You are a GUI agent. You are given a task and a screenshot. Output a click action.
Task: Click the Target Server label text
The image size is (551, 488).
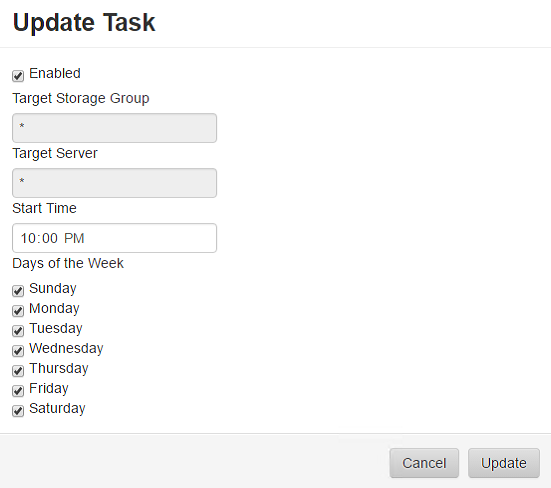(x=55, y=154)
